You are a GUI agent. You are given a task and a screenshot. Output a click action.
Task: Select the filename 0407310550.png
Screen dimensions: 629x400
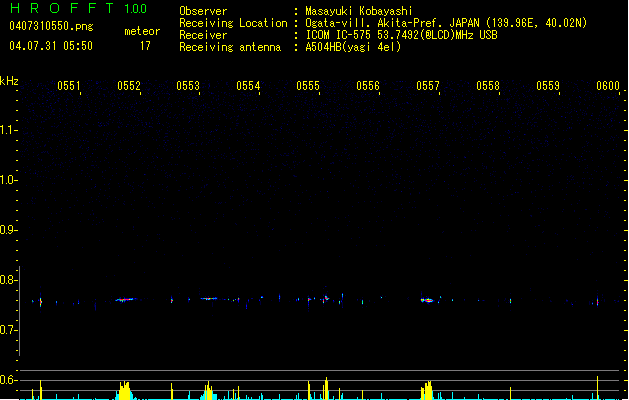tap(51, 26)
